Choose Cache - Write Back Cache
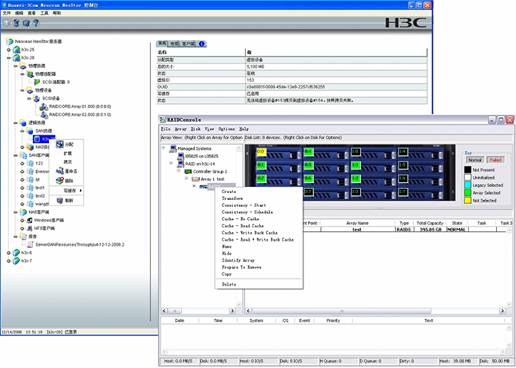This screenshot has width=516, height=368. coord(250,233)
